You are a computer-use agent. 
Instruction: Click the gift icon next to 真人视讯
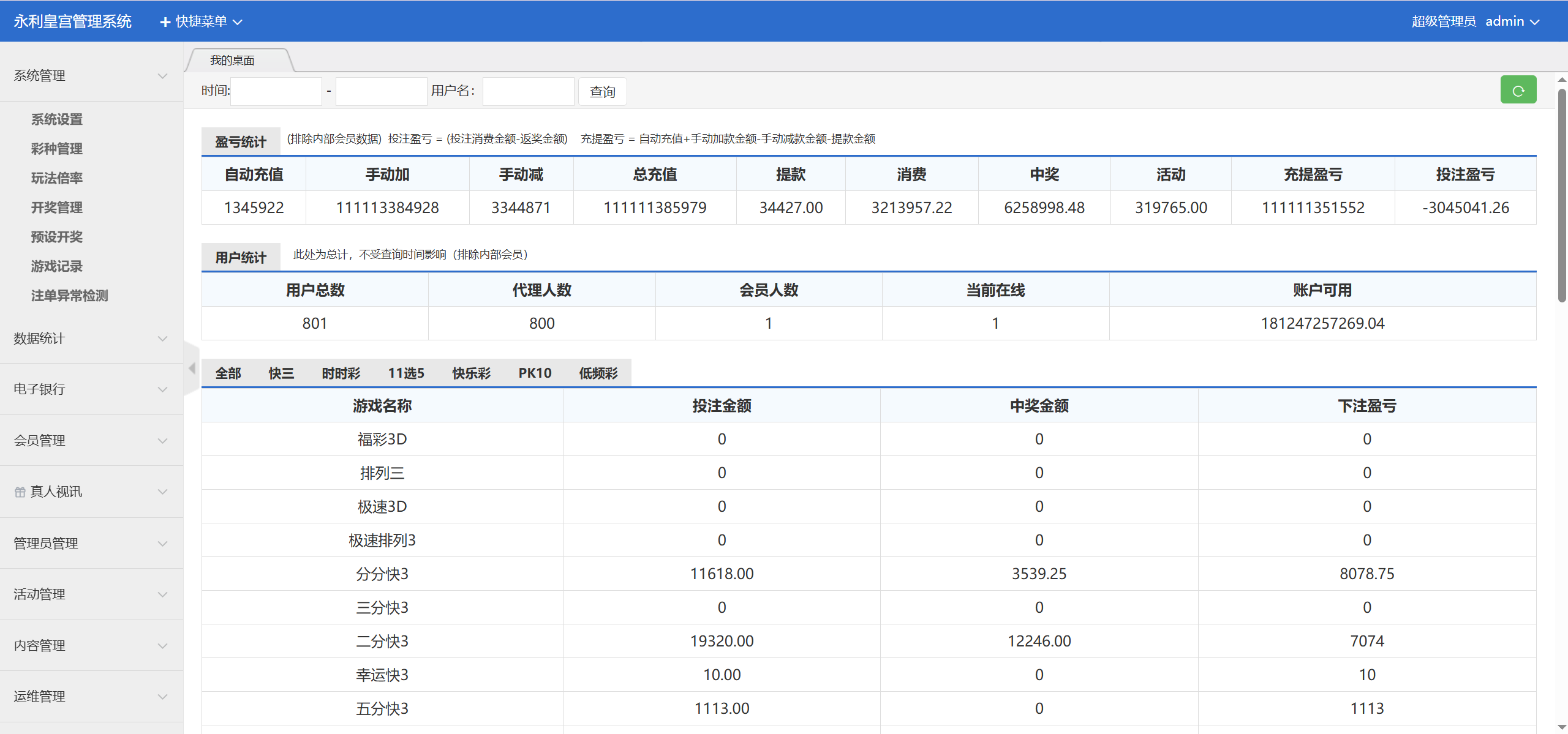pos(19,492)
